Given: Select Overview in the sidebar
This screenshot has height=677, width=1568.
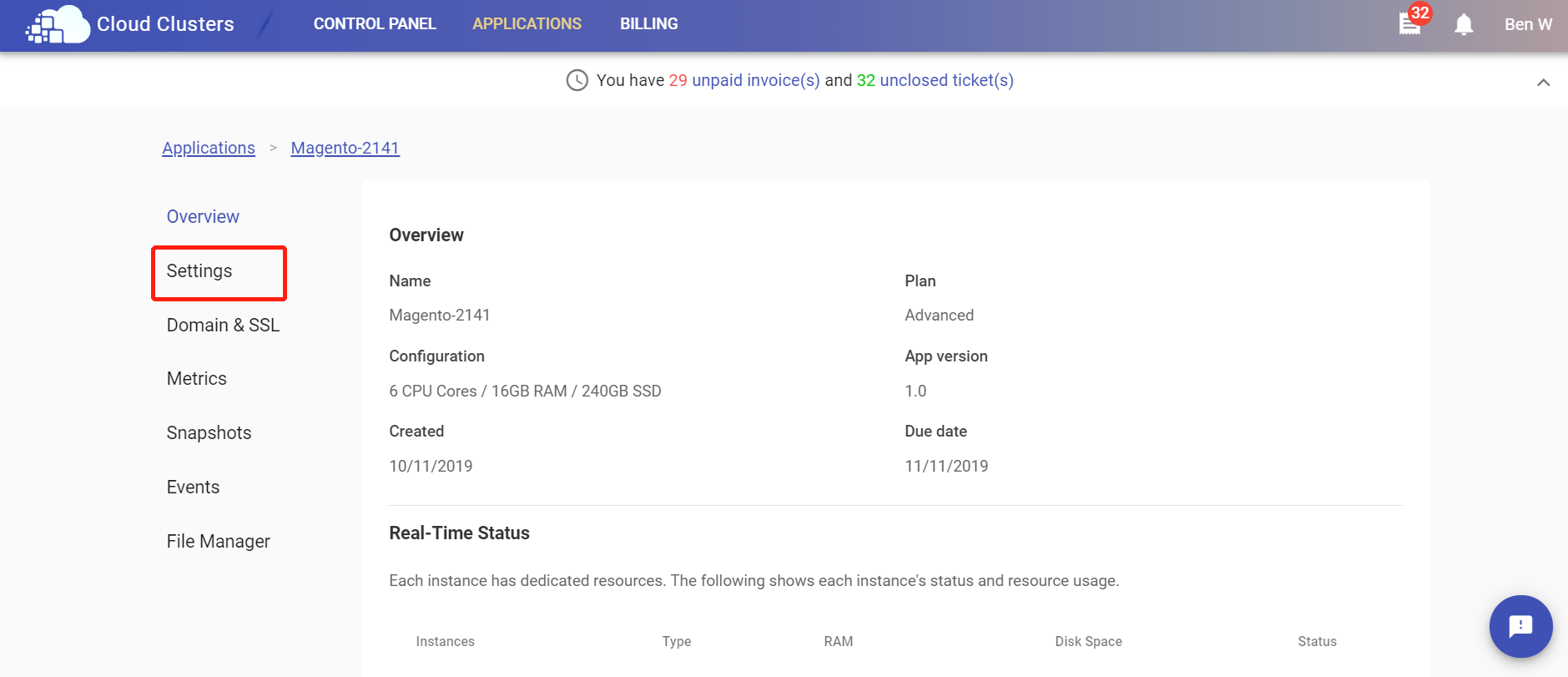Looking at the screenshot, I should pyautogui.click(x=203, y=216).
